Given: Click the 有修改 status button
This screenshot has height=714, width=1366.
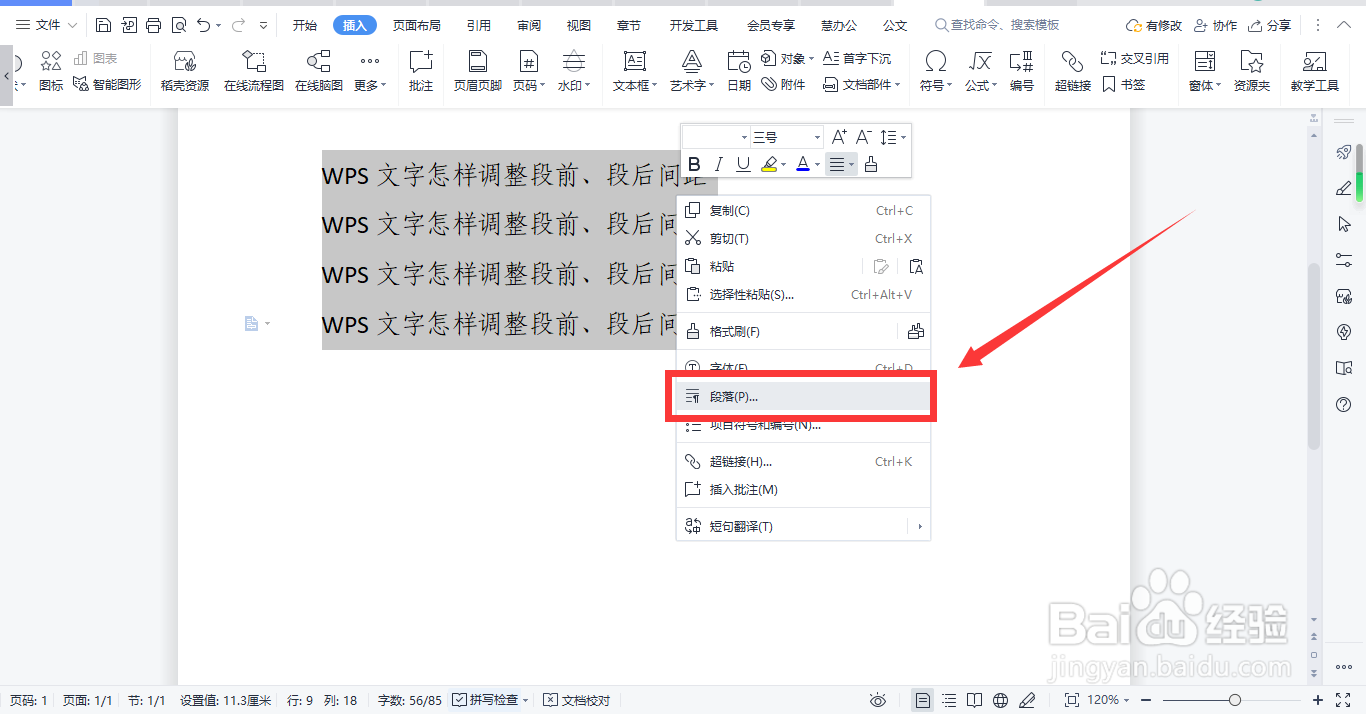Looking at the screenshot, I should [x=1153, y=25].
